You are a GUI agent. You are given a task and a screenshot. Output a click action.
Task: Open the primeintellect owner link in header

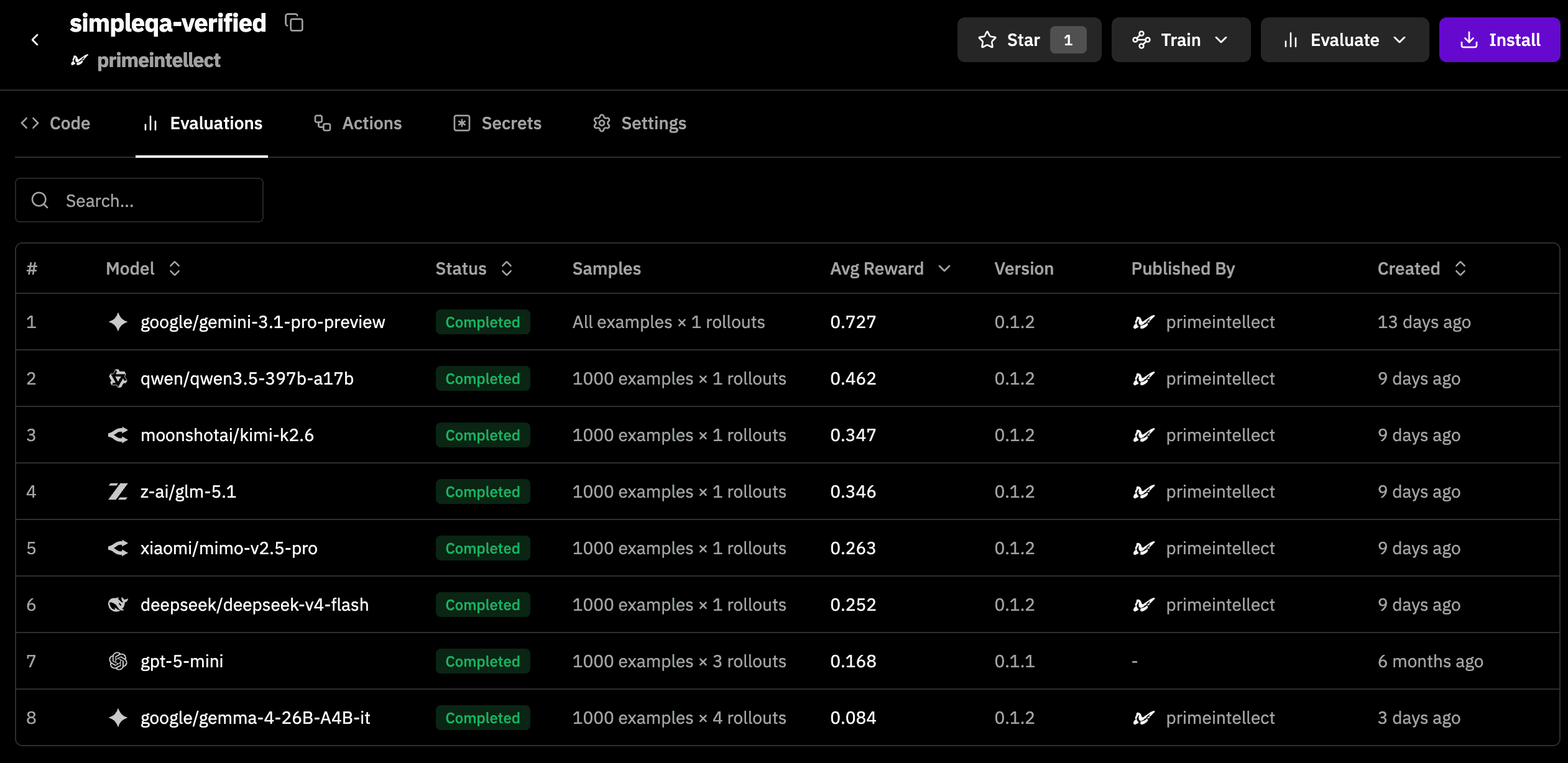click(159, 60)
